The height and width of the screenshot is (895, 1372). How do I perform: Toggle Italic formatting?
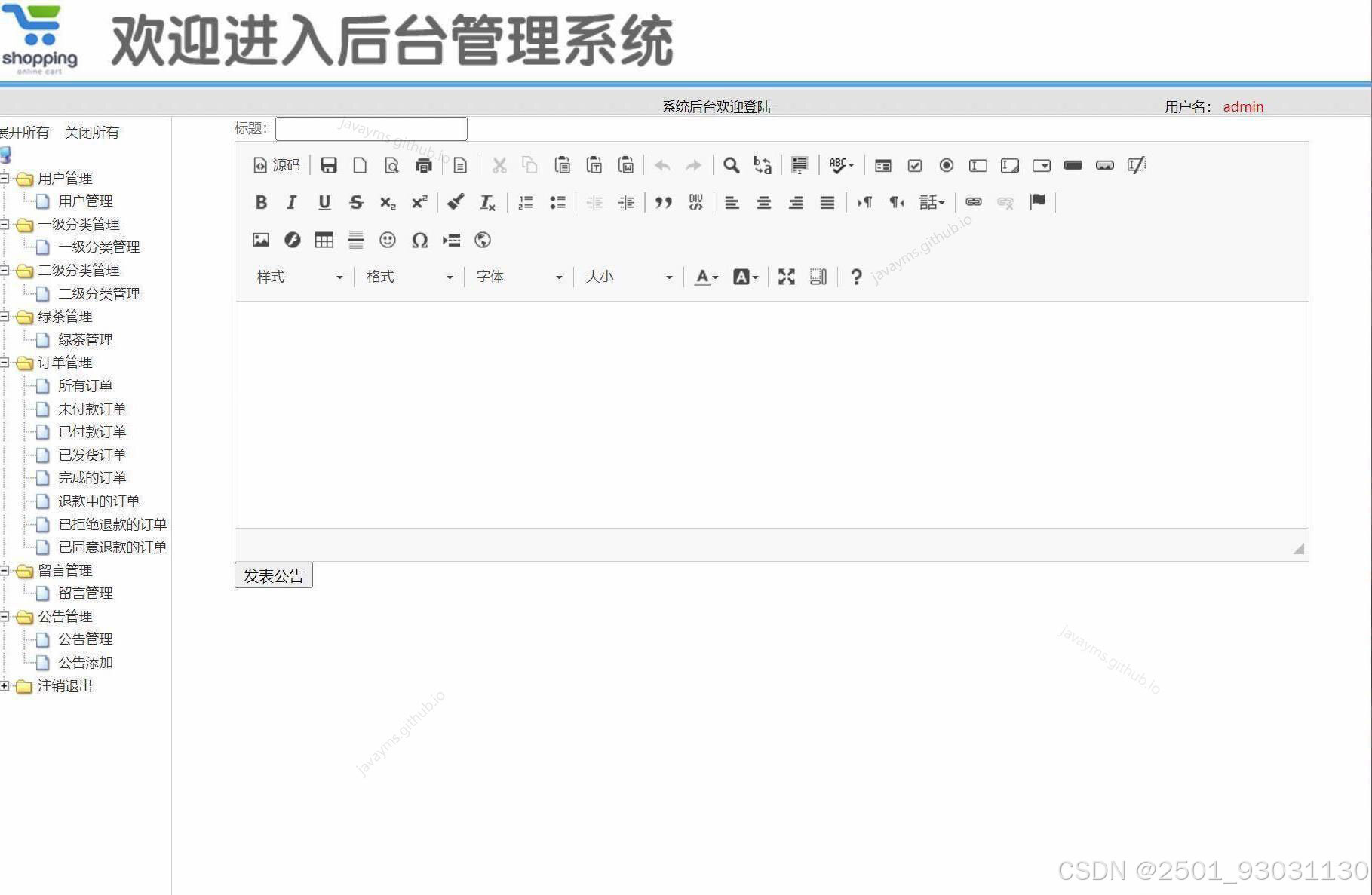292,202
